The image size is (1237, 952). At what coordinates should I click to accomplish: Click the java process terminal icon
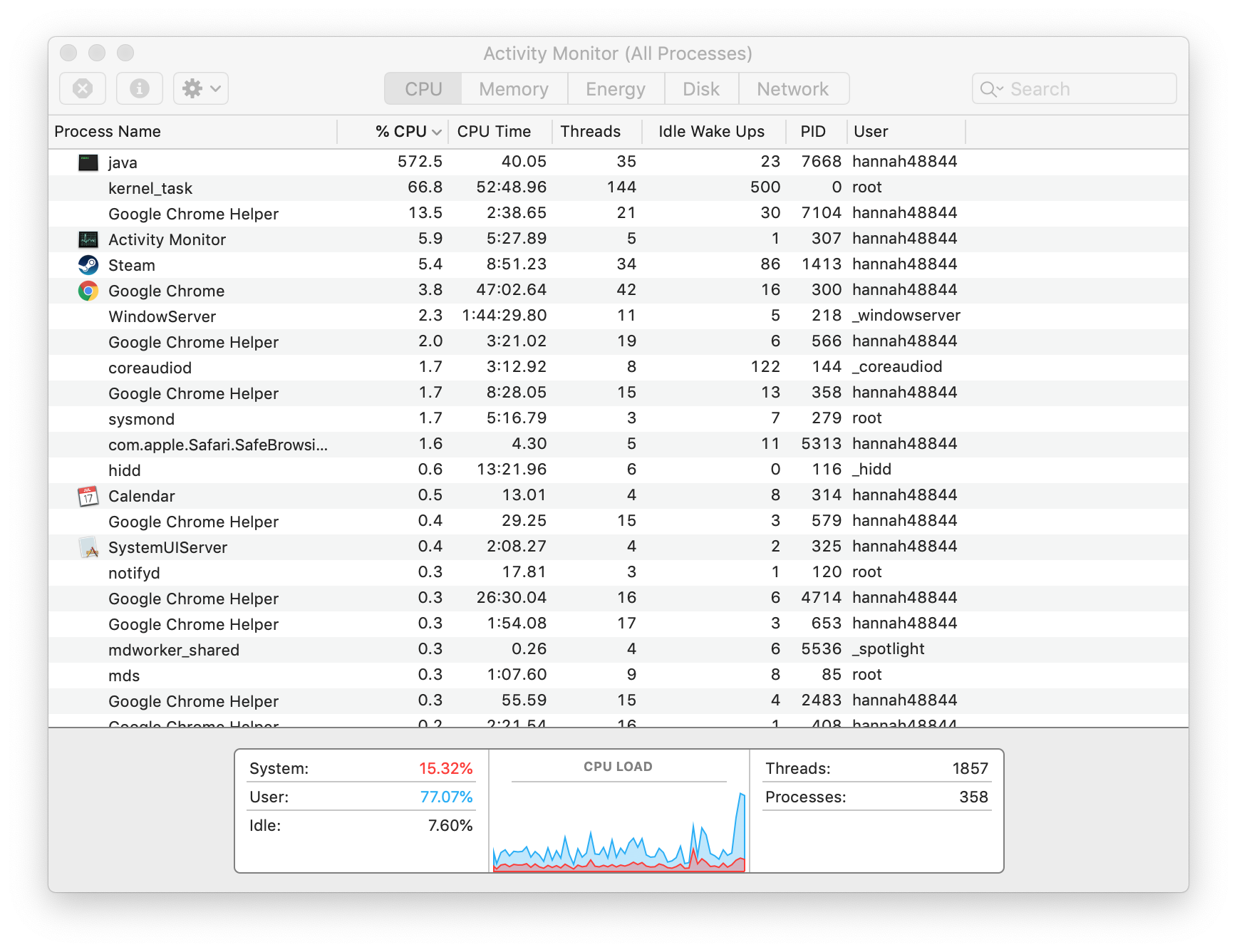pyautogui.click(x=88, y=162)
